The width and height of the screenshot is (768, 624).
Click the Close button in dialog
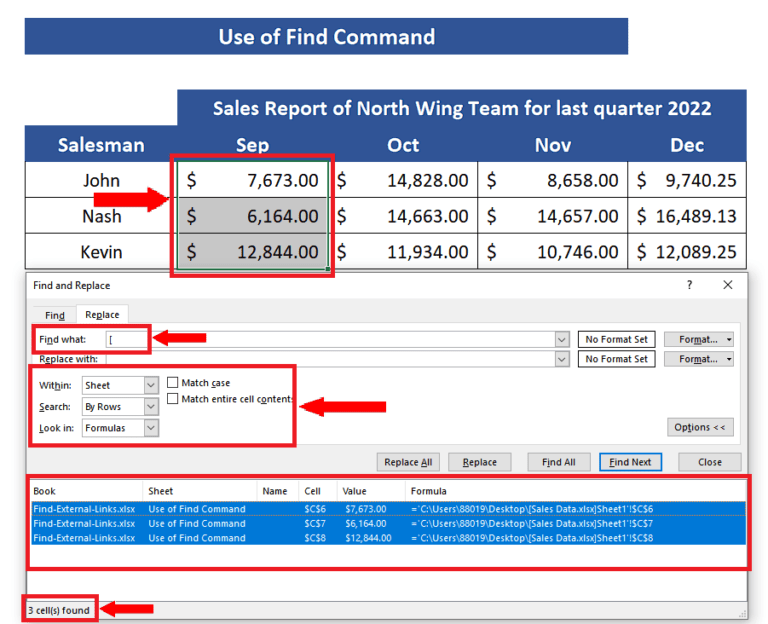click(x=710, y=462)
